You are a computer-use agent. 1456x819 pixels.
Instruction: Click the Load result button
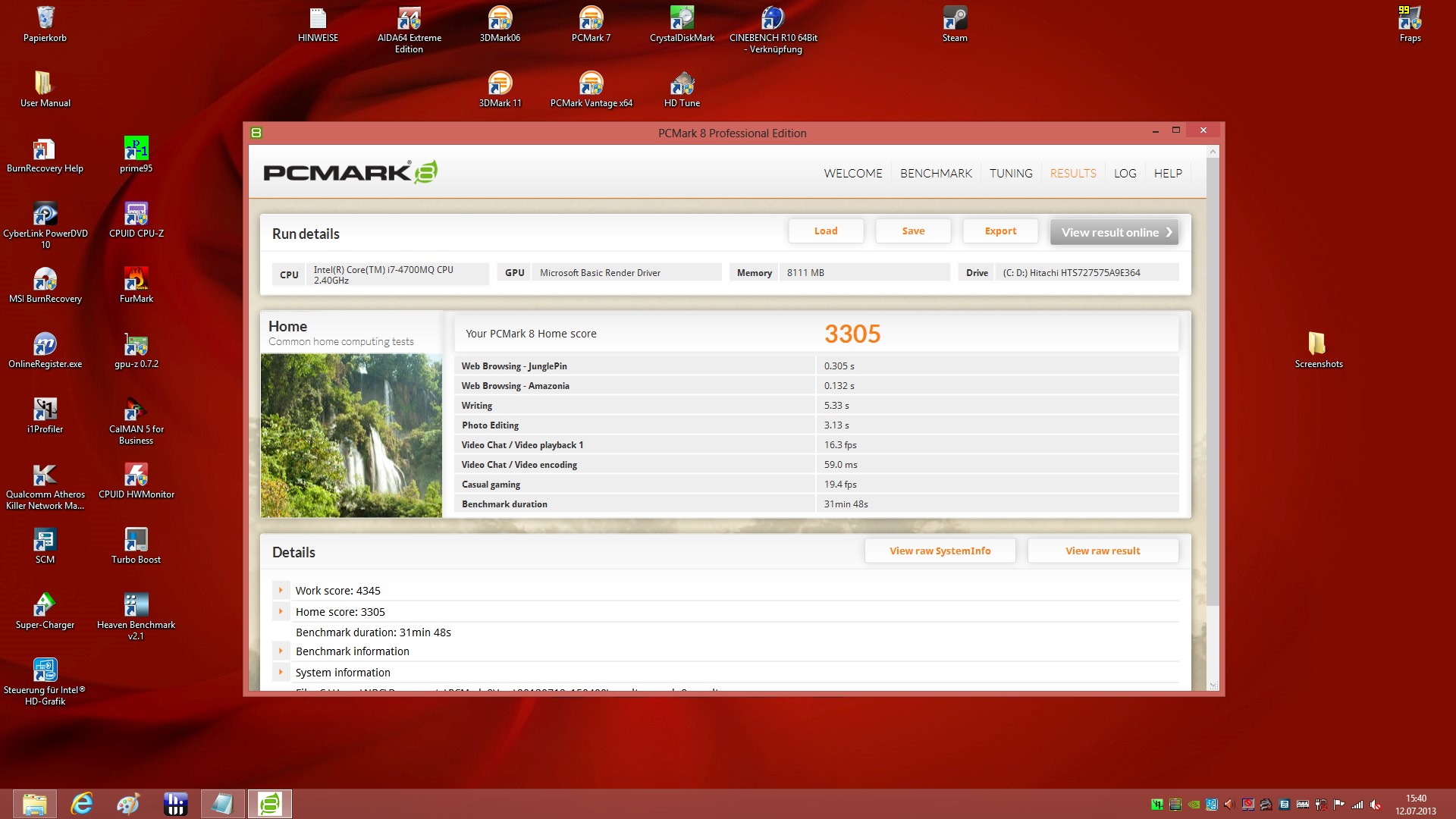(826, 231)
